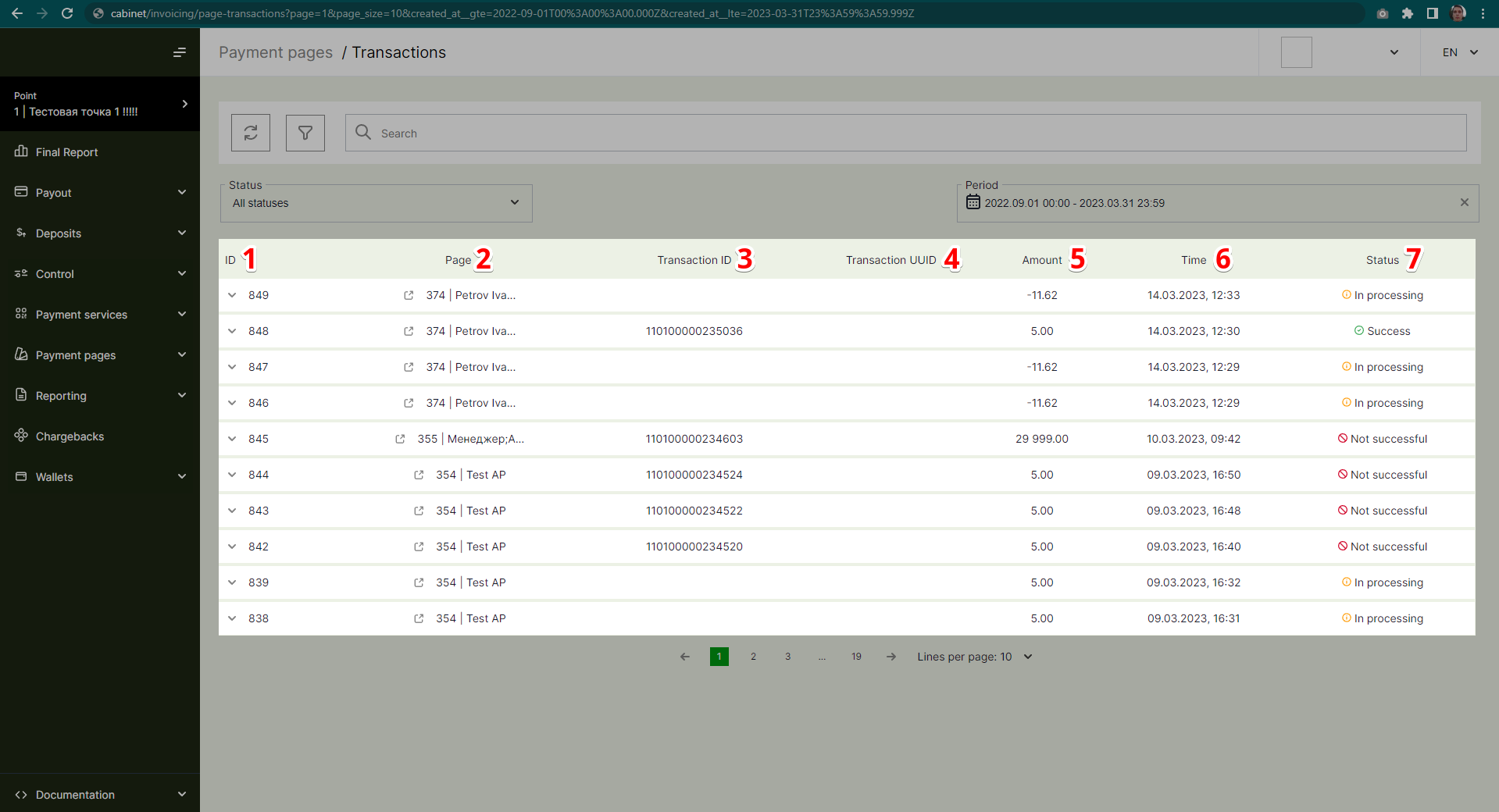Click the browser reload button
Screen dimensions: 1499x812
[67, 13]
